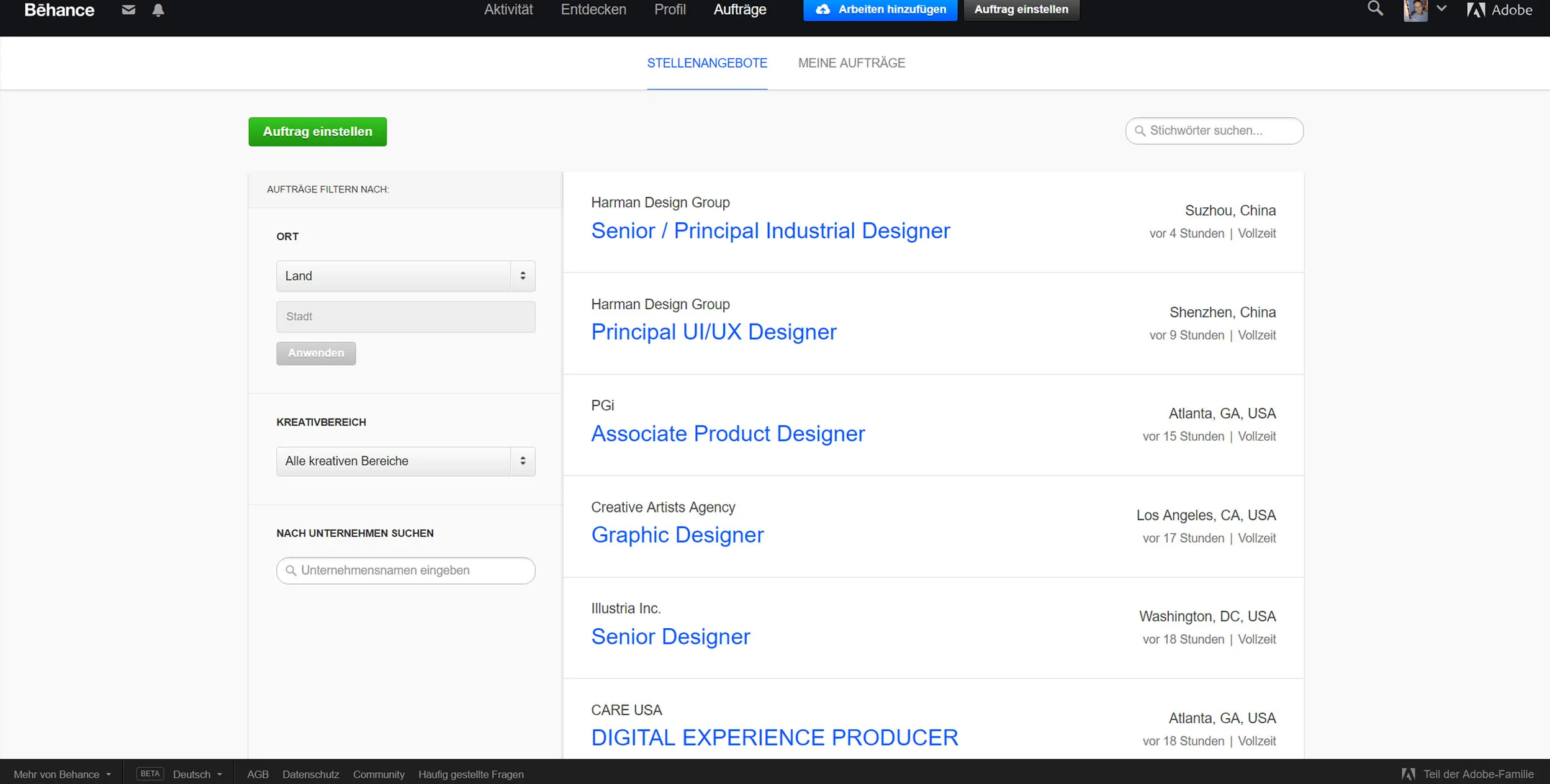Click the PGi company name
1550x784 pixels.
pyautogui.click(x=602, y=405)
